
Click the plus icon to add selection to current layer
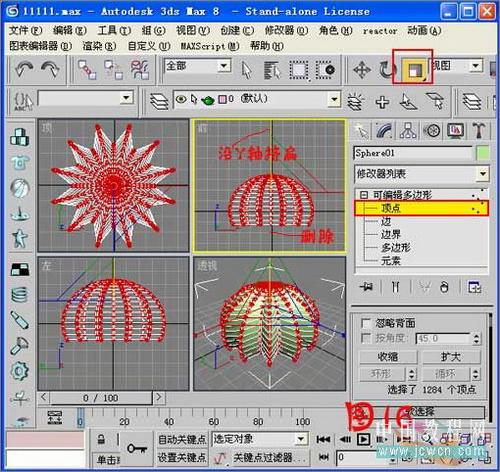(382, 102)
